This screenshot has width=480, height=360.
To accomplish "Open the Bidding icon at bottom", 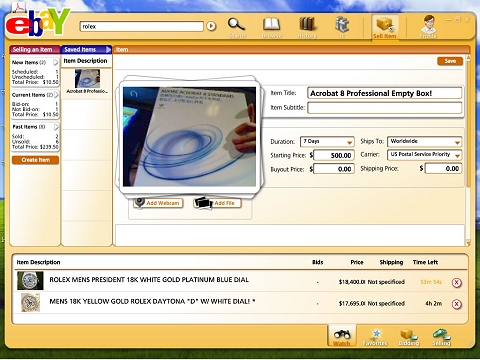I will click(409, 337).
